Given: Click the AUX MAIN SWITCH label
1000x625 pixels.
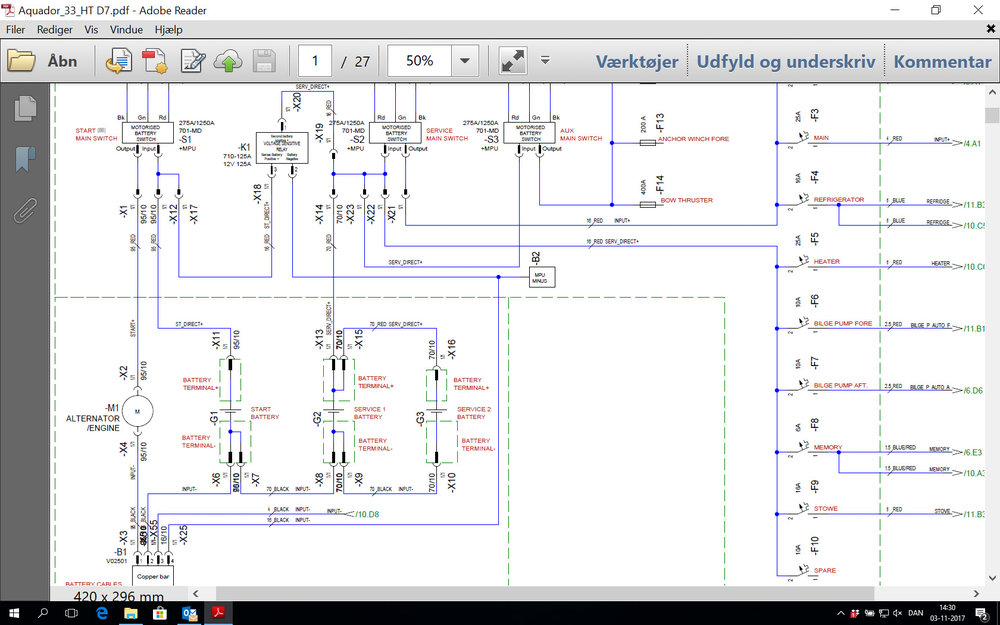Looking at the screenshot, I should click(581, 134).
